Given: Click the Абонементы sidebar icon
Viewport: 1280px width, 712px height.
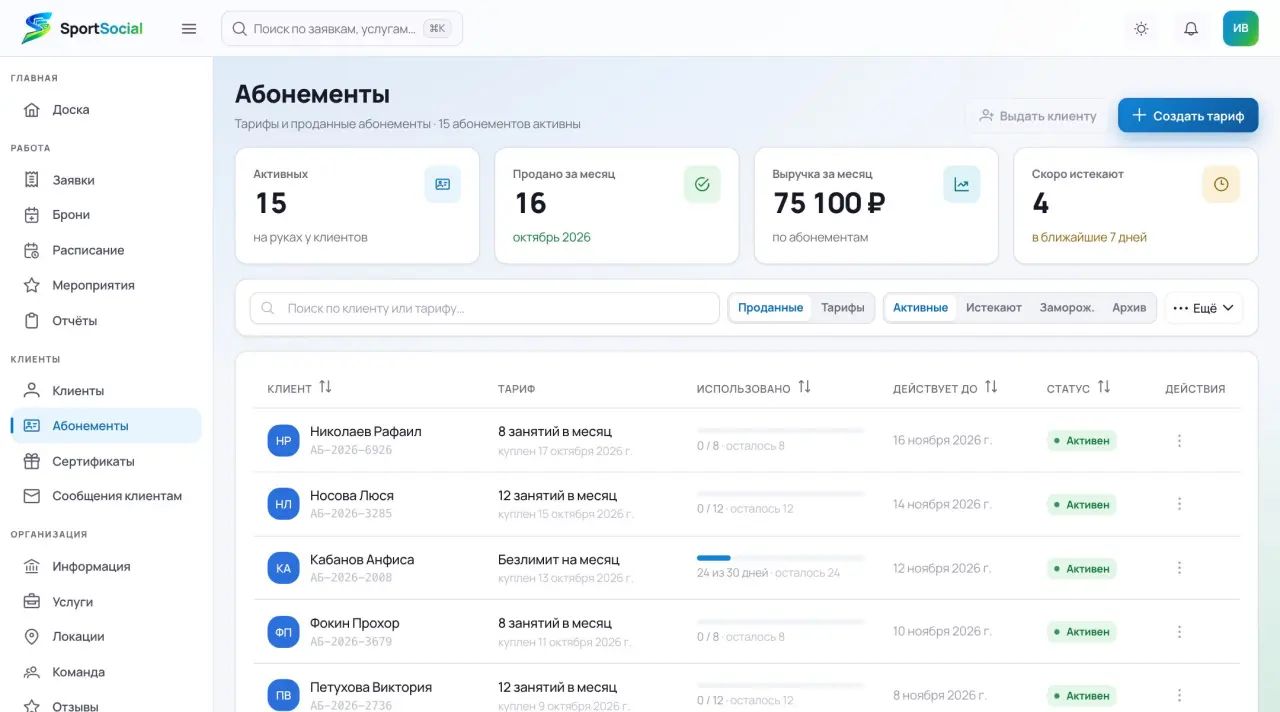Looking at the screenshot, I should (x=32, y=426).
